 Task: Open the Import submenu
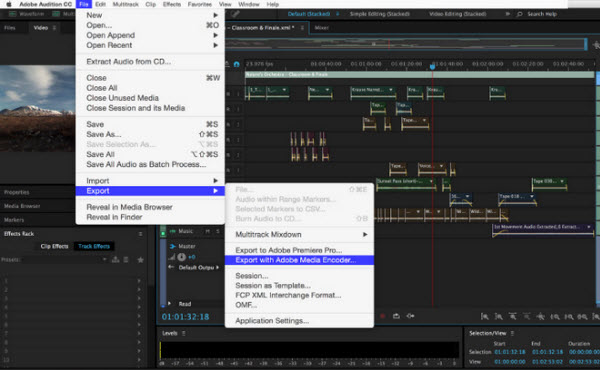pos(150,181)
